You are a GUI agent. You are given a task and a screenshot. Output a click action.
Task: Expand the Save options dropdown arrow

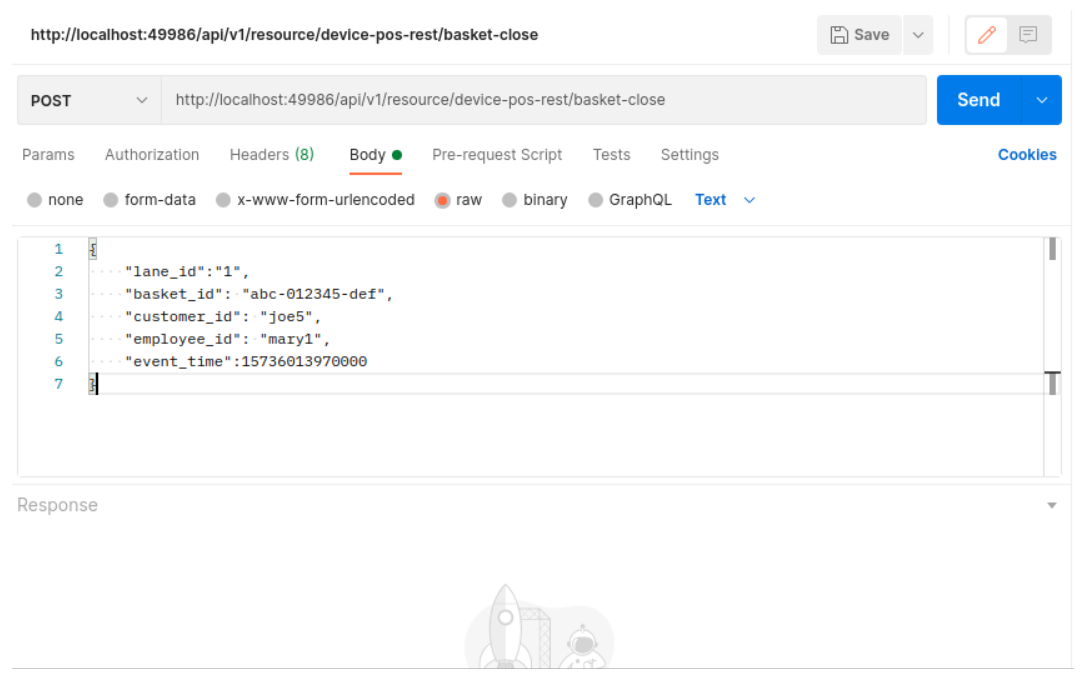918,35
